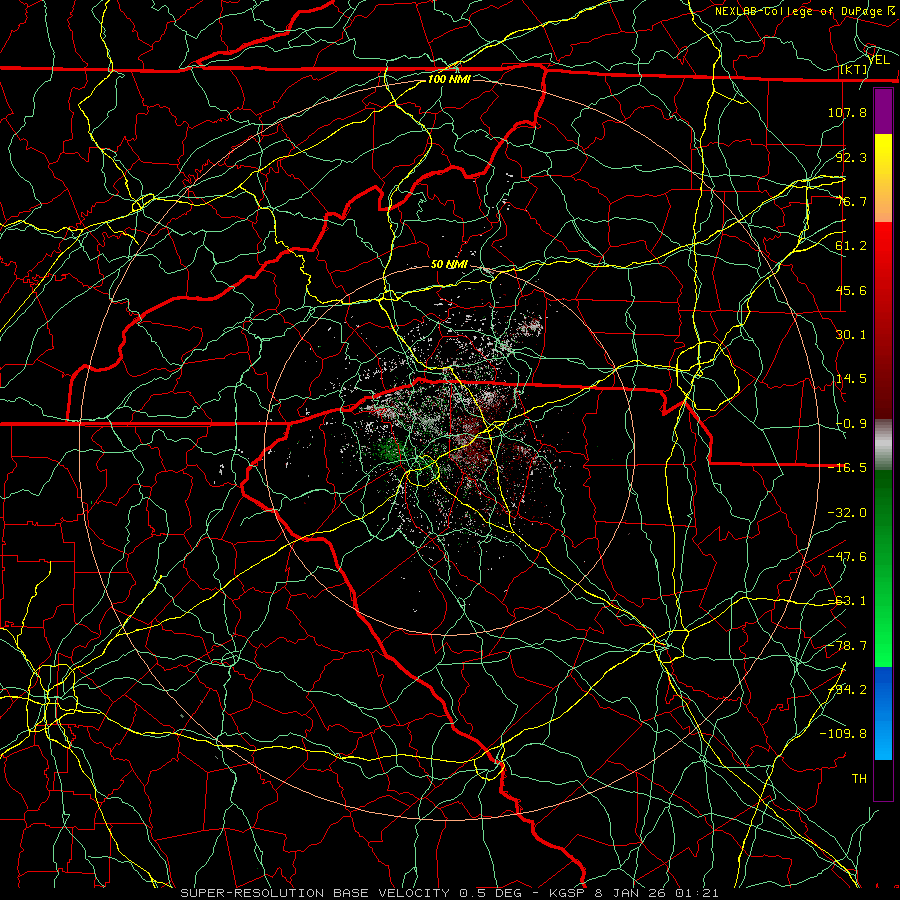Click the 76.7 scale value
Viewport: 900px width, 900px height.
click(x=851, y=201)
